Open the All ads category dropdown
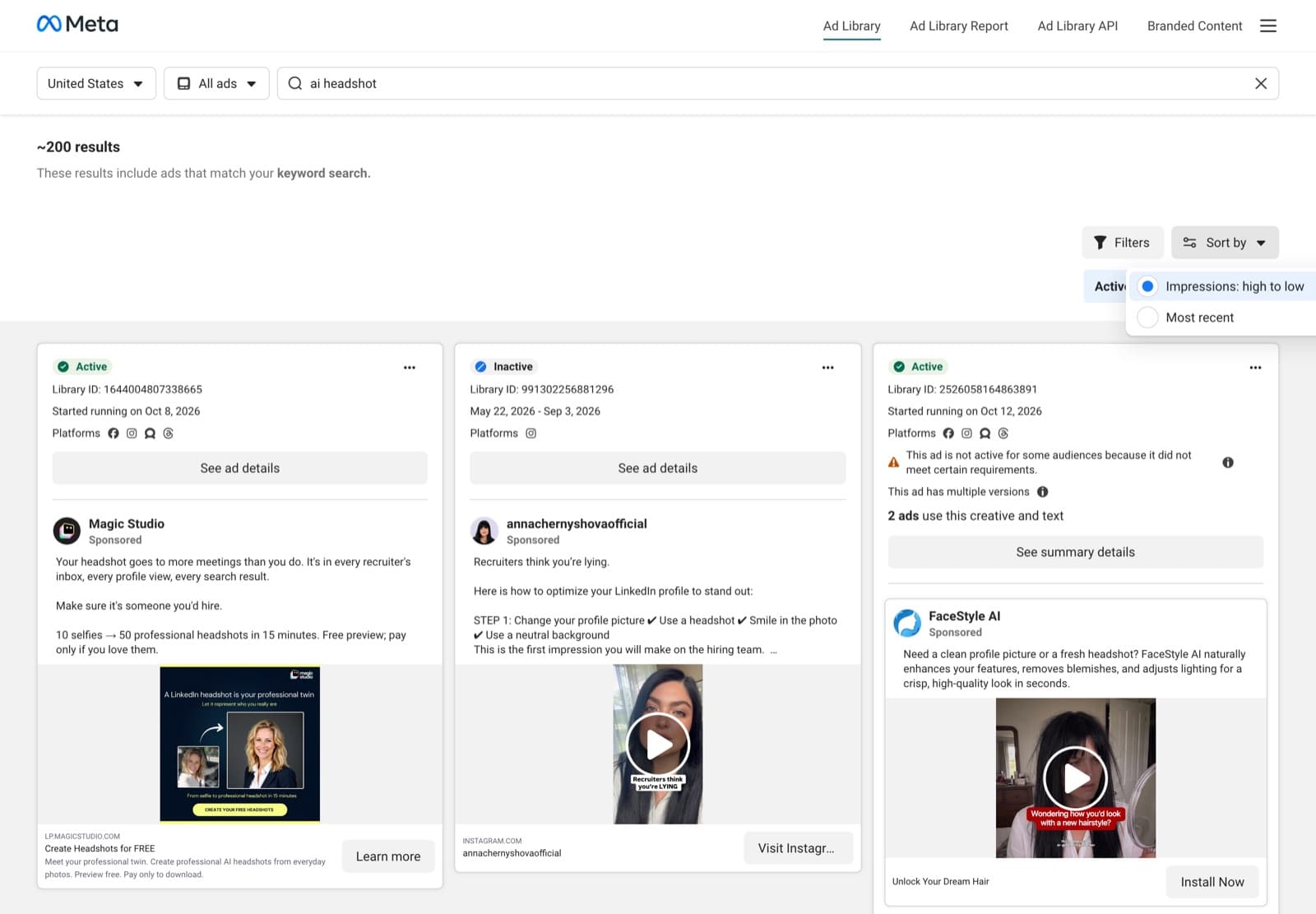 [x=216, y=83]
